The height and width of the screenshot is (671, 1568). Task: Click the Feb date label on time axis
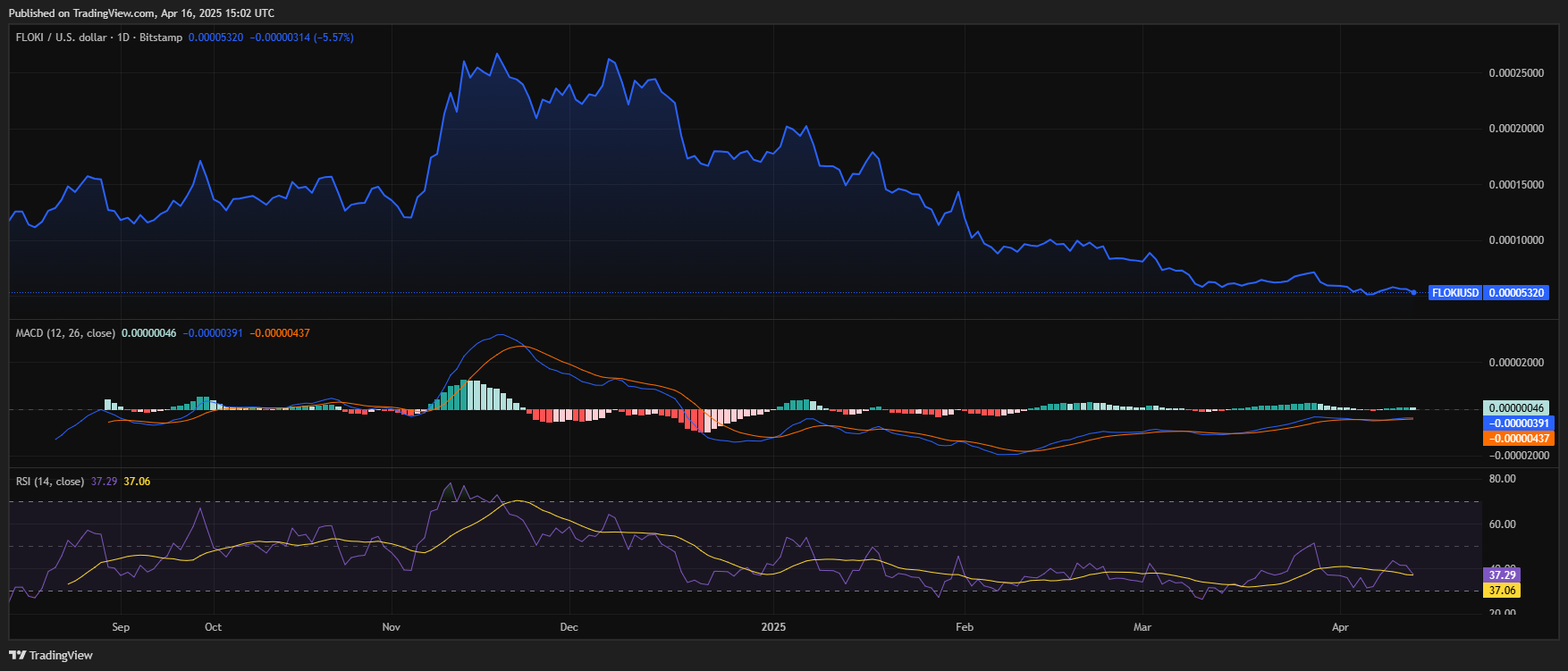pyautogui.click(x=964, y=627)
